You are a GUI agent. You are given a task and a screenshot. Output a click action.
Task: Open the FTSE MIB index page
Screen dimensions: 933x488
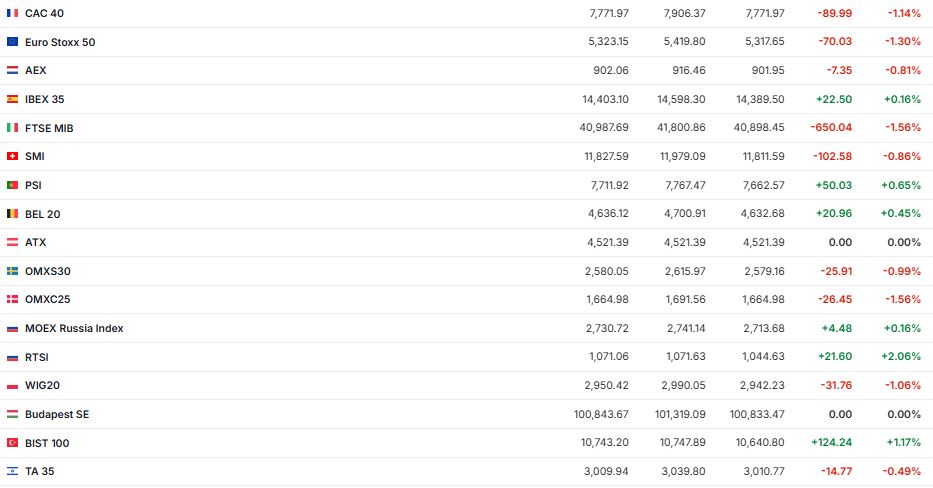[49, 128]
